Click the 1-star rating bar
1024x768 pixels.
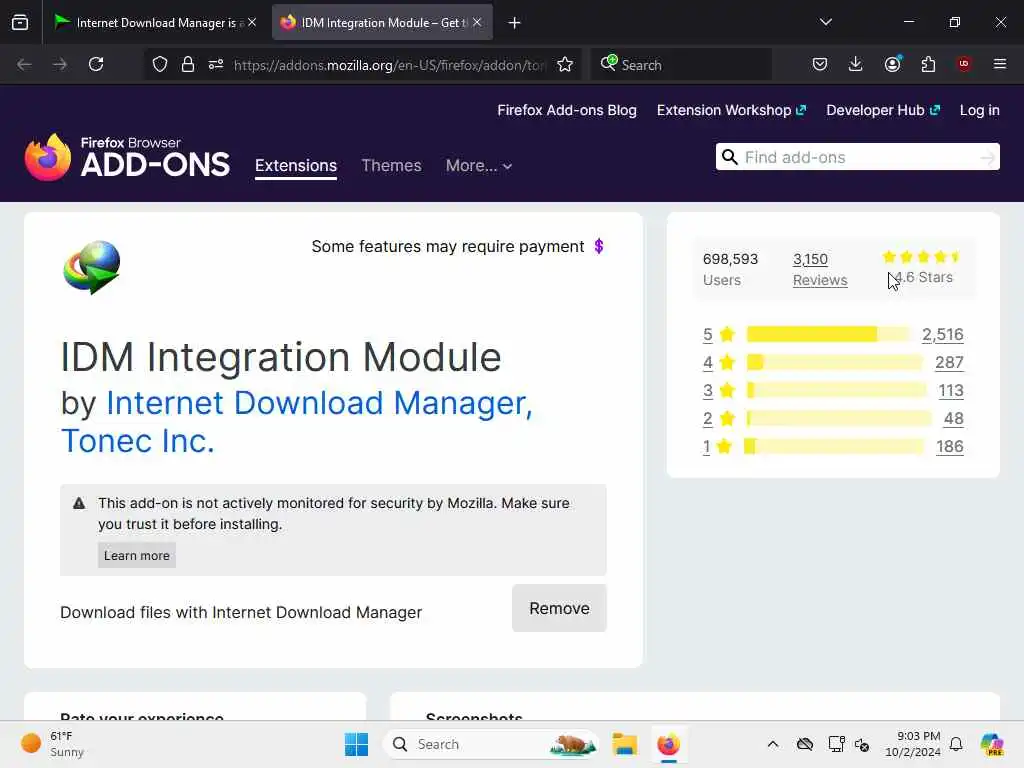tap(835, 447)
